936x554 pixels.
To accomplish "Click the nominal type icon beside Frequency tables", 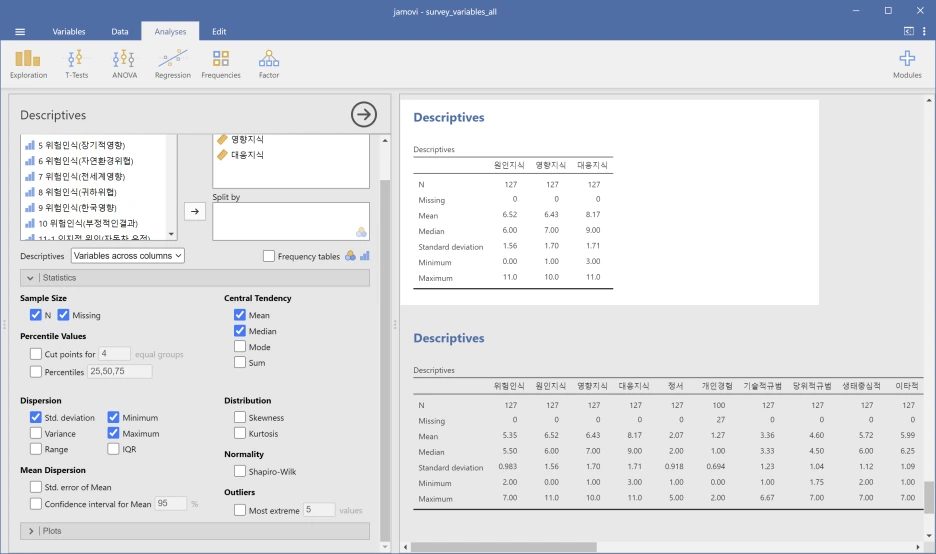I will 350,256.
